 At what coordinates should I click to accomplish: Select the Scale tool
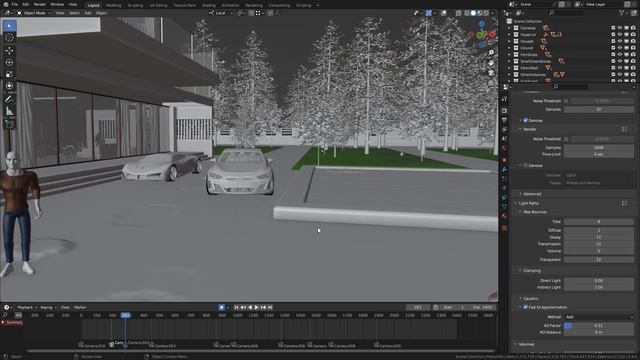point(9,74)
